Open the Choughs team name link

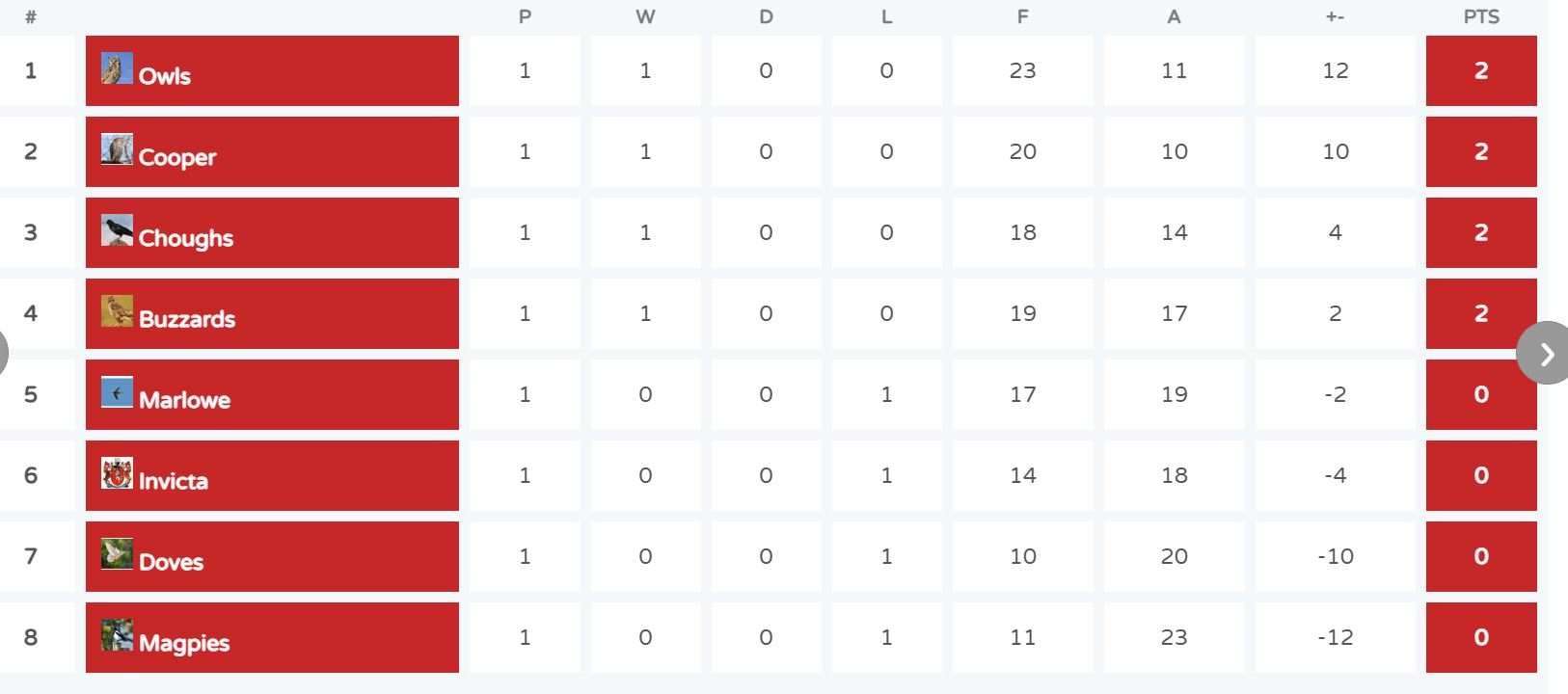pos(186,238)
